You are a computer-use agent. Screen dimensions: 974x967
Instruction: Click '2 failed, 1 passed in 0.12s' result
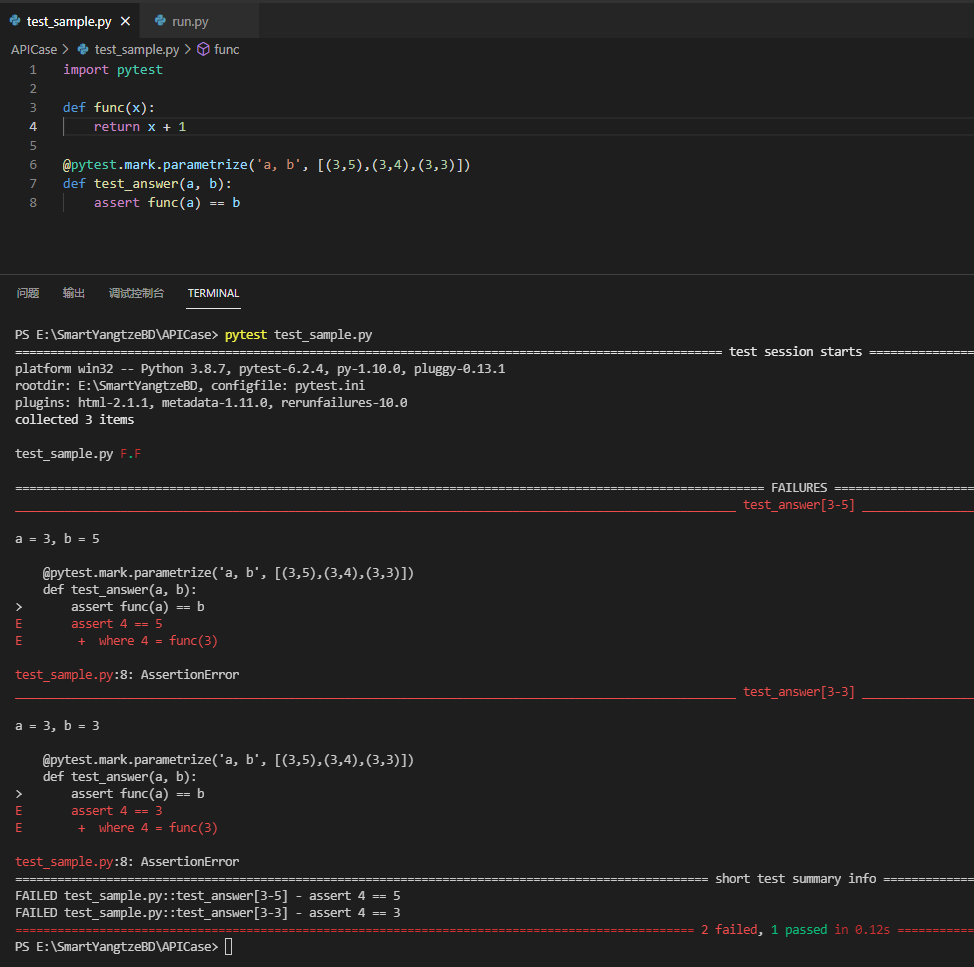(795, 930)
